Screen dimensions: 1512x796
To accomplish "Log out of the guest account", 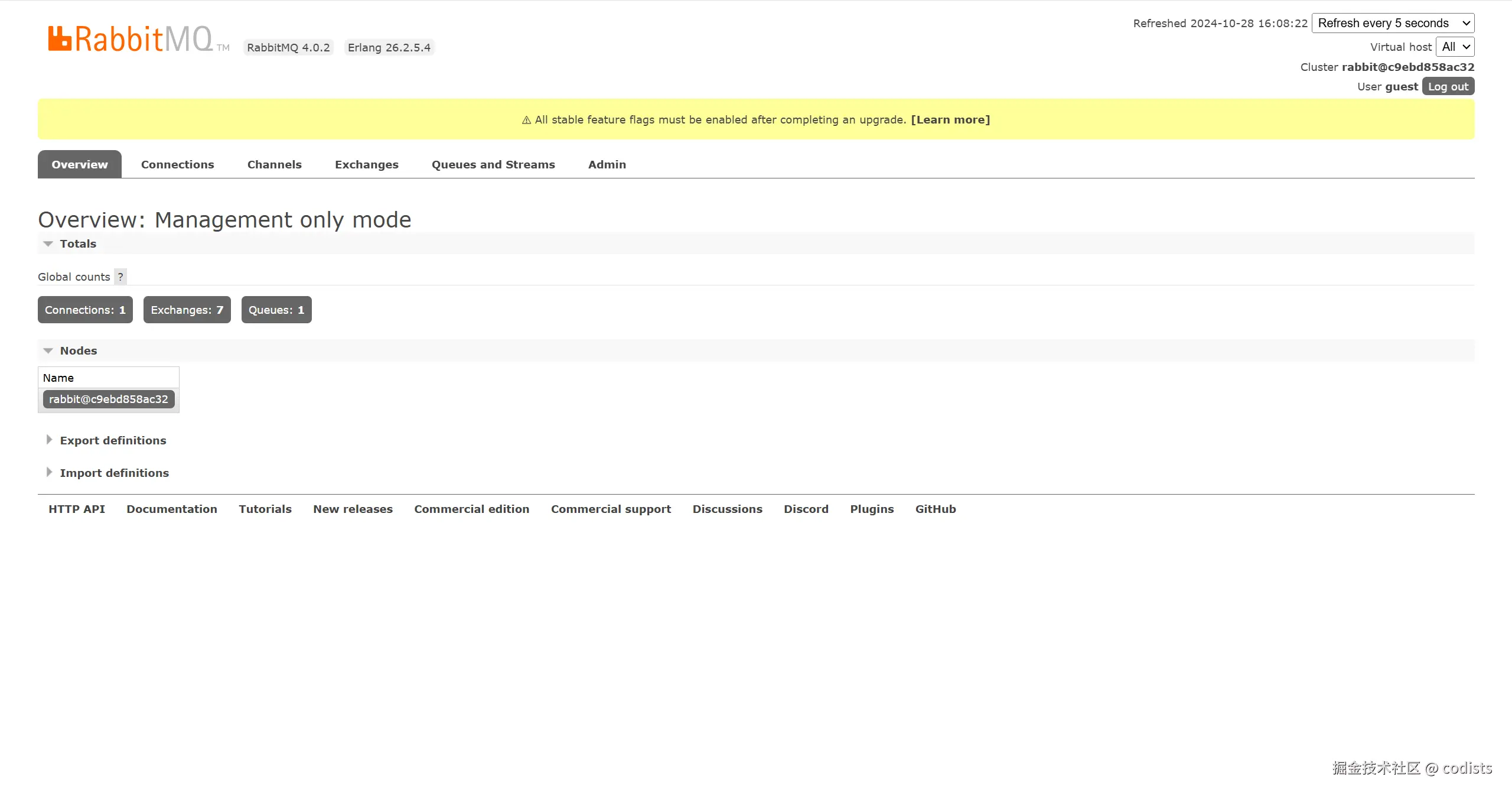I will click(1448, 86).
